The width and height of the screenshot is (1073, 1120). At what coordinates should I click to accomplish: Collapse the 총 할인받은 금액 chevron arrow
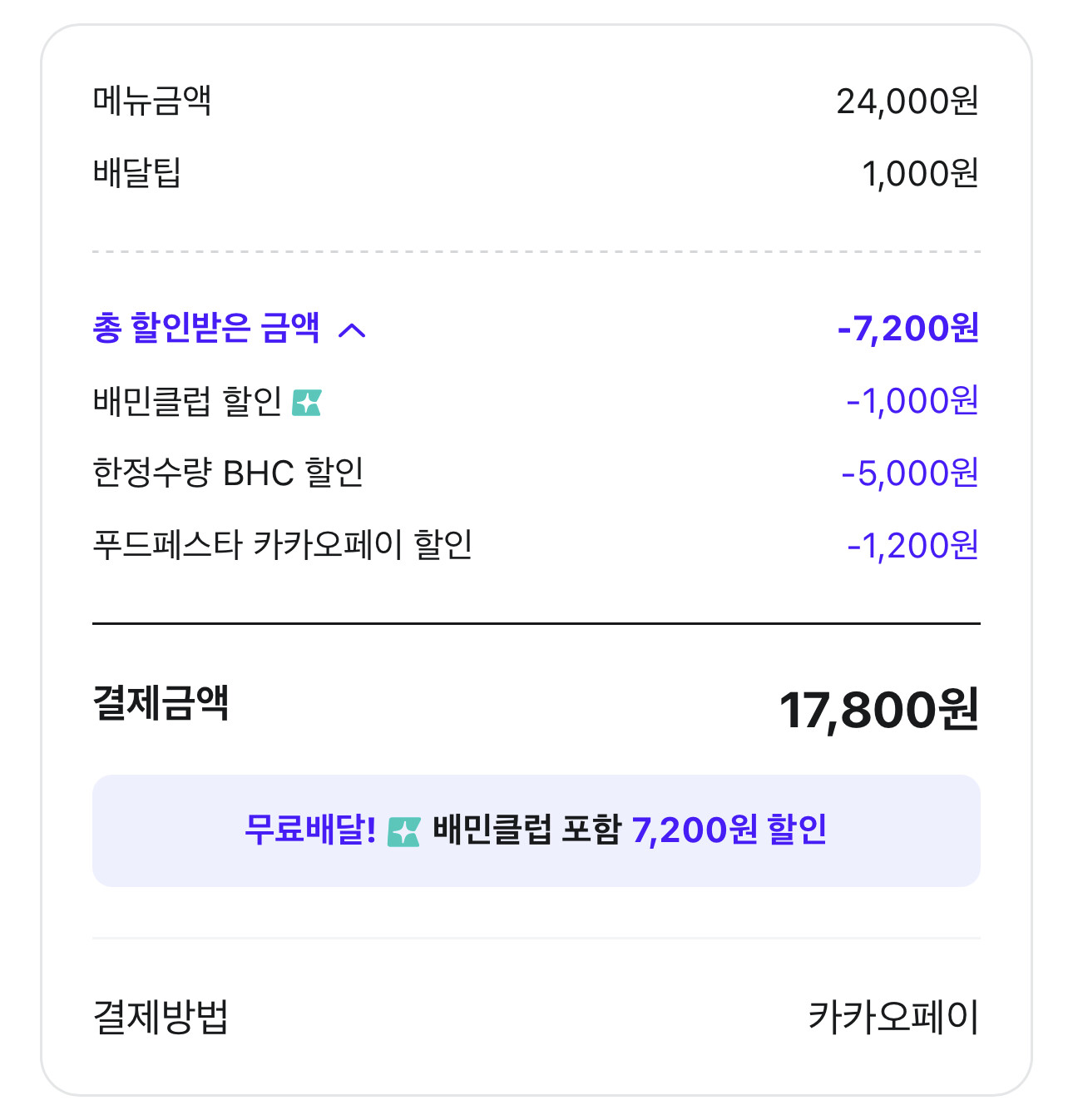[352, 330]
